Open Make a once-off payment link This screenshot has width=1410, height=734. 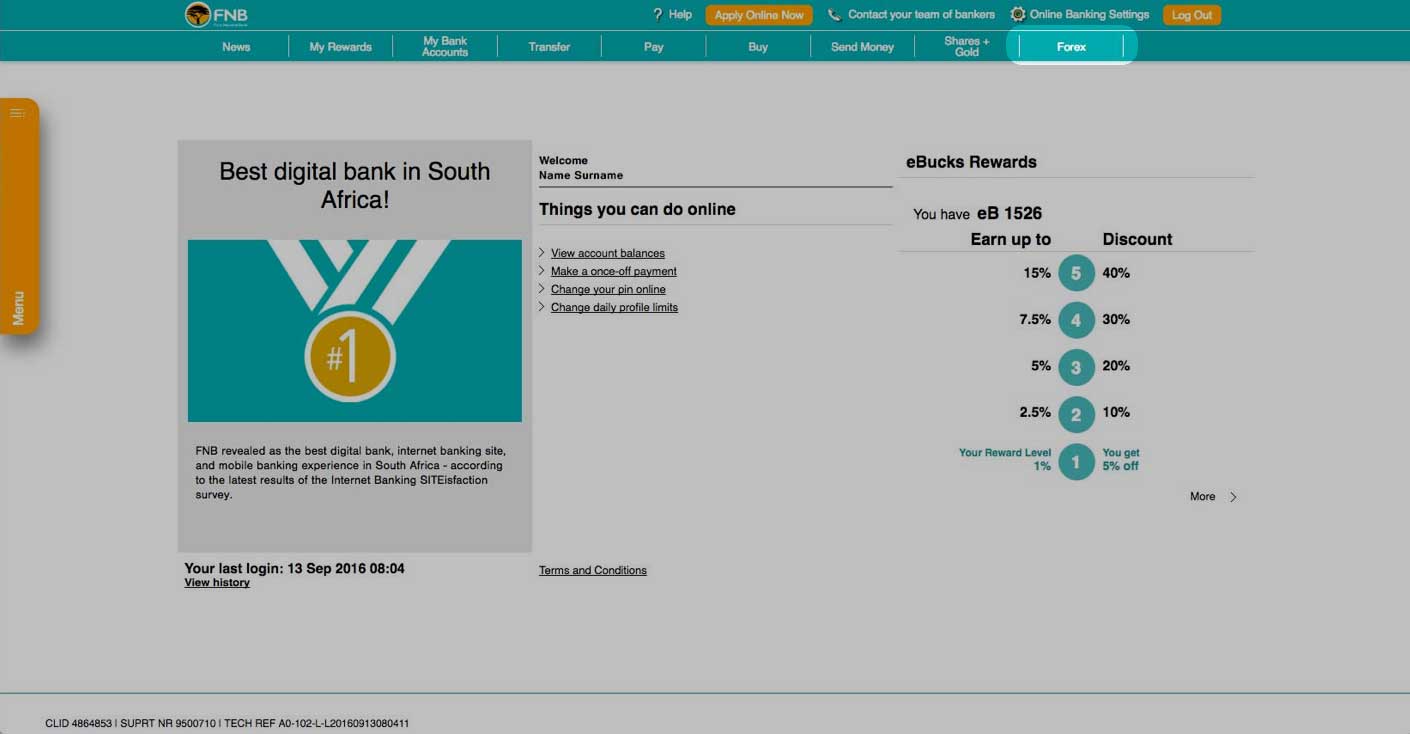[614, 271]
